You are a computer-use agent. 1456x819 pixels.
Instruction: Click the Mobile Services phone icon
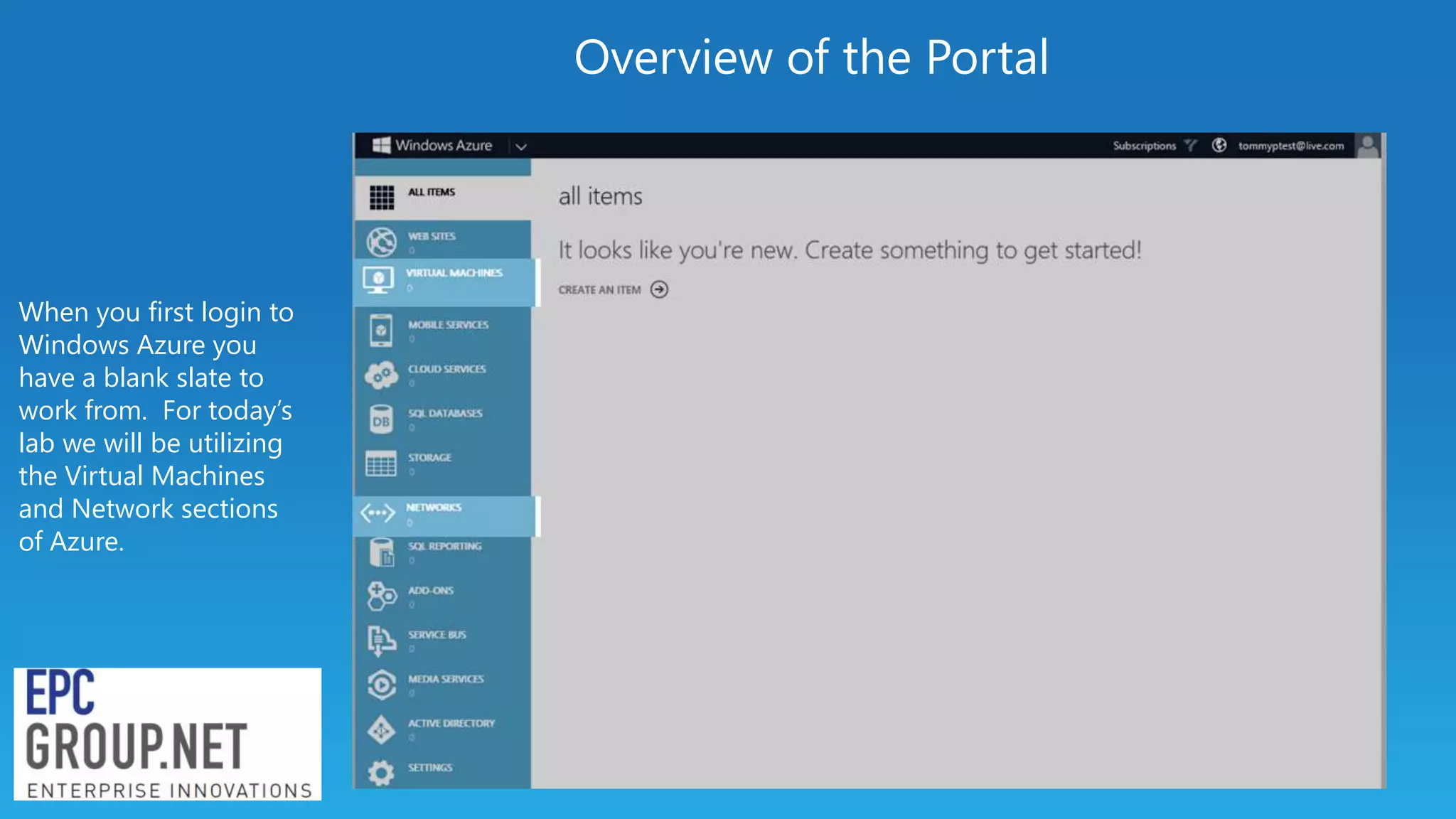click(381, 331)
